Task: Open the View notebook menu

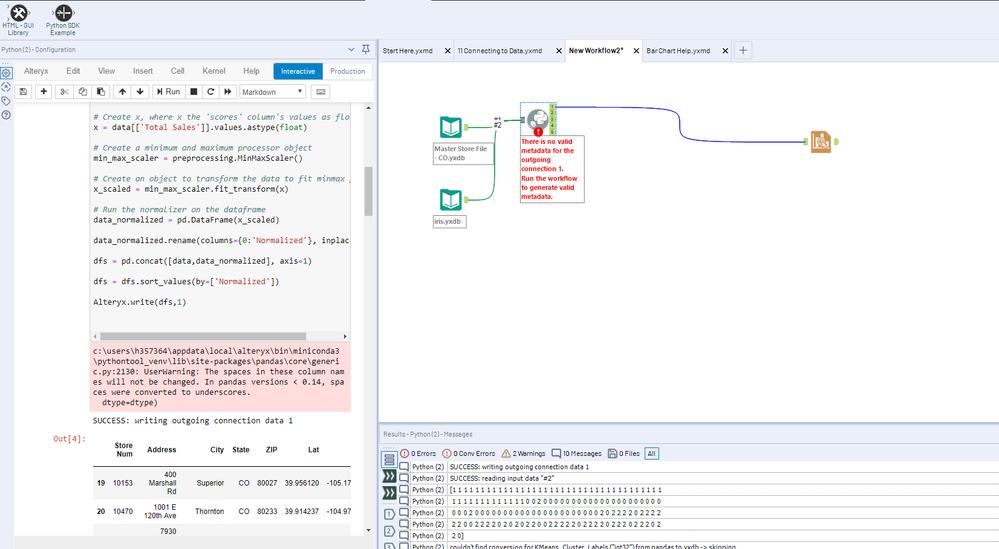Action: coord(106,71)
